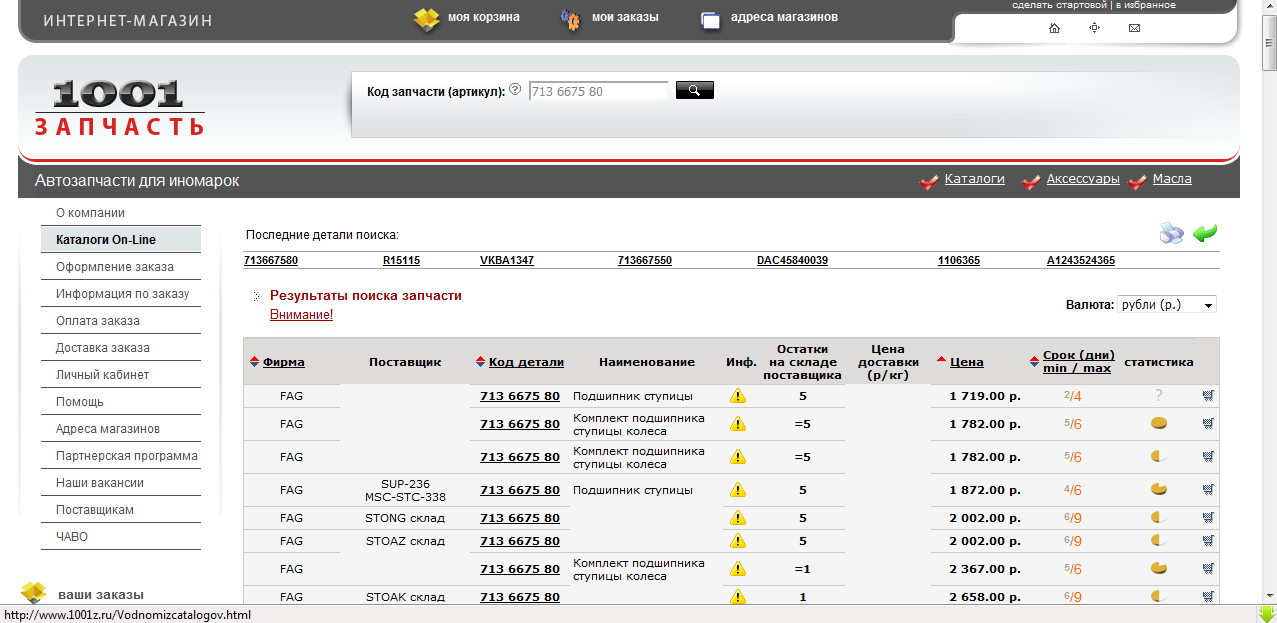Click the Аксессуары link in the header
This screenshot has width=1277, height=623.
(1083, 180)
